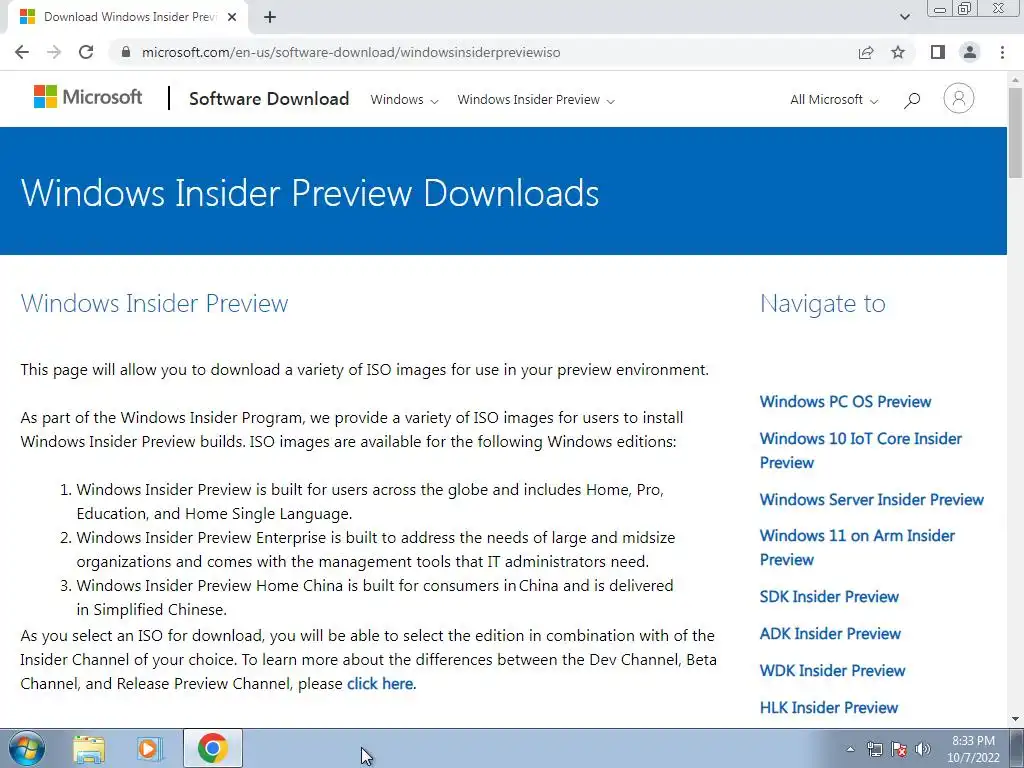Click the padlock site info icon
The image size is (1024, 768).
click(127, 52)
